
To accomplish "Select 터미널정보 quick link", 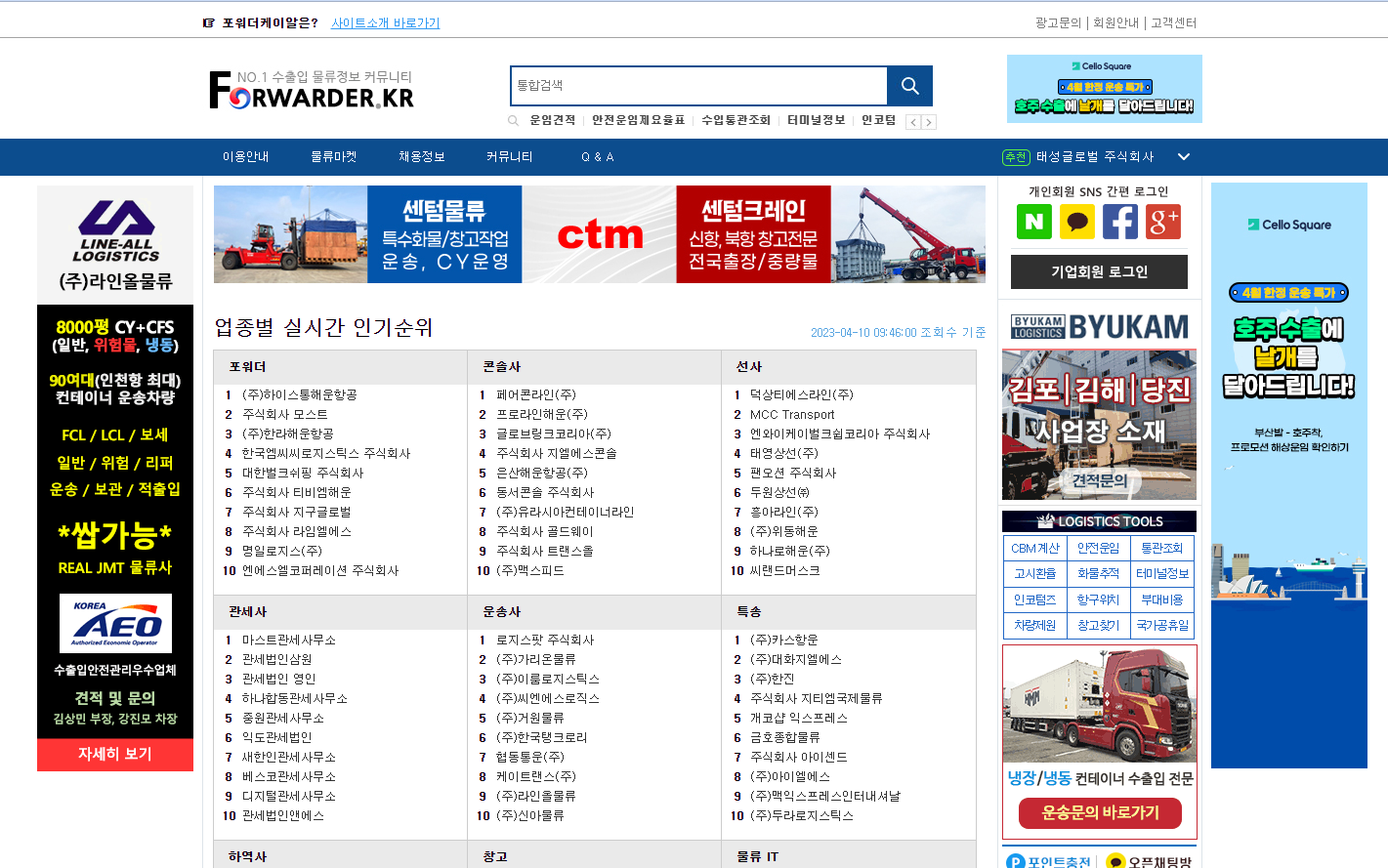I will (817, 120).
